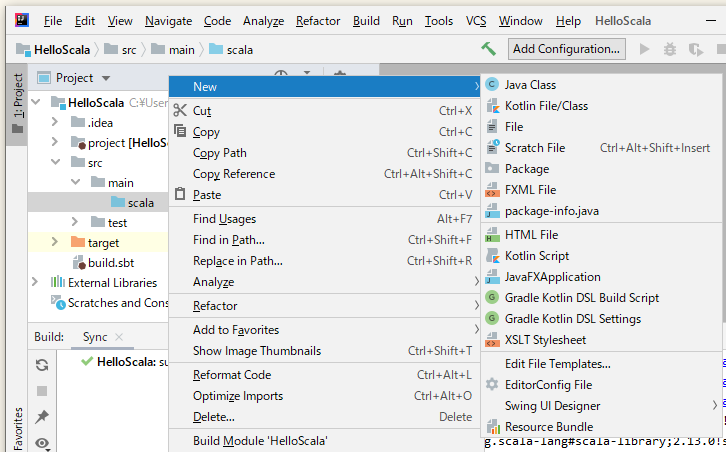Open the Analyze submenu in context menu
The image size is (726, 452).
(324, 282)
